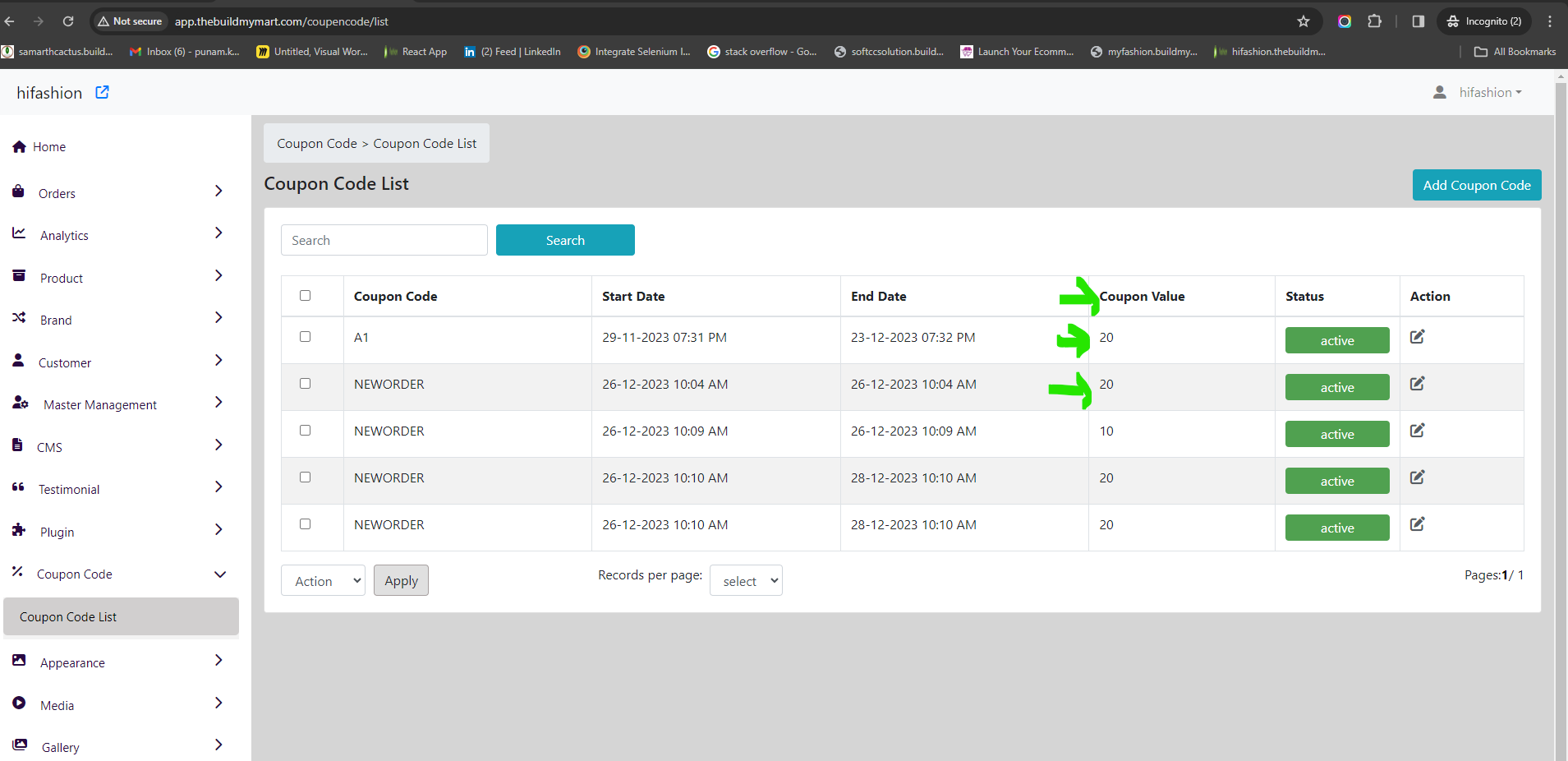Bookmark this page with star icon
Screen dimensions: 1568x761
tap(1304, 21)
